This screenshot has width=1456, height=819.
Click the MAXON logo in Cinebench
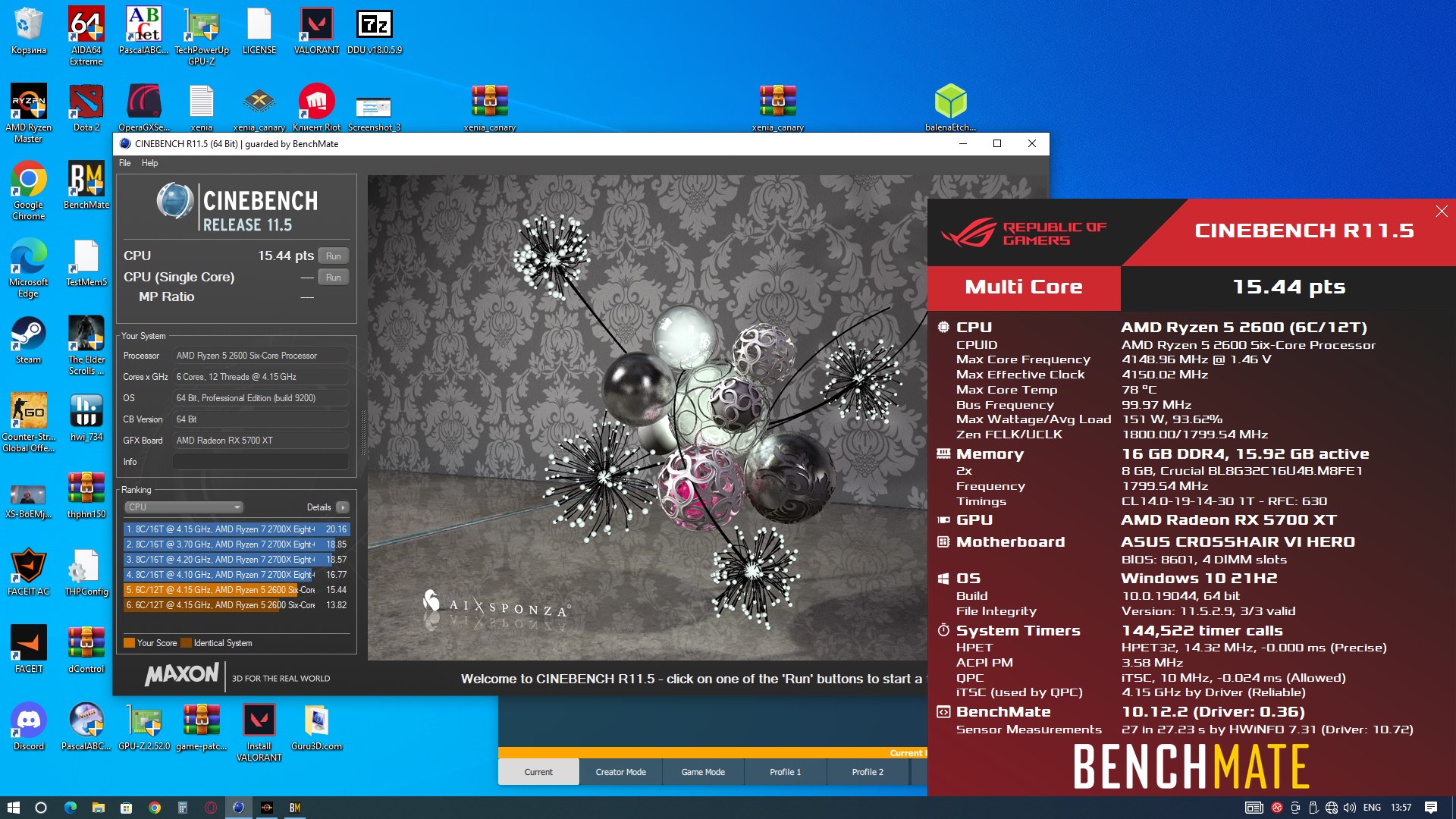click(x=182, y=674)
